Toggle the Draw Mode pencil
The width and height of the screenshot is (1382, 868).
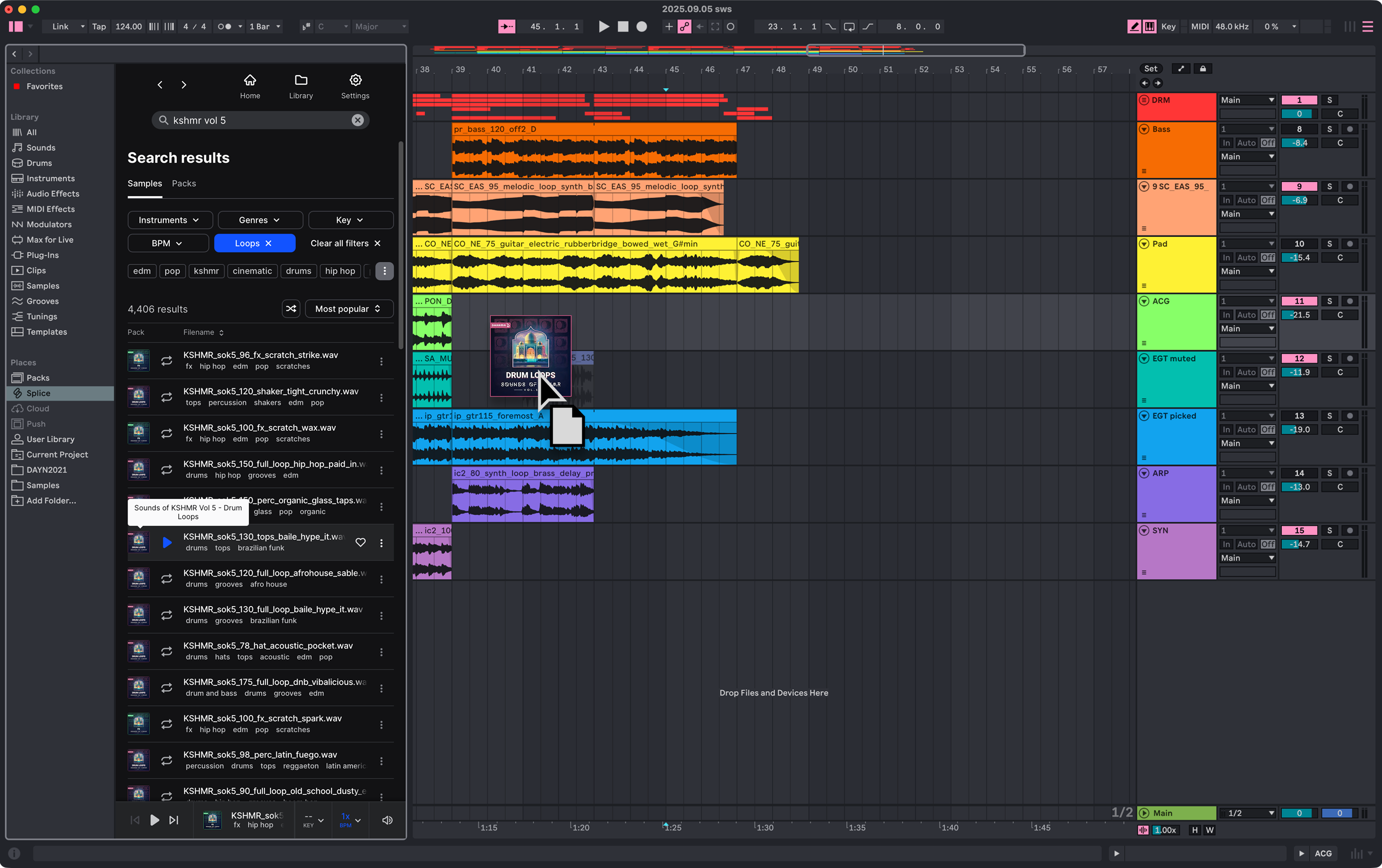click(x=1134, y=26)
